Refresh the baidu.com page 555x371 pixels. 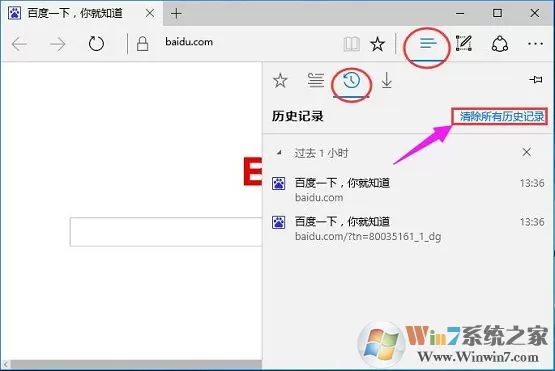(x=96, y=44)
